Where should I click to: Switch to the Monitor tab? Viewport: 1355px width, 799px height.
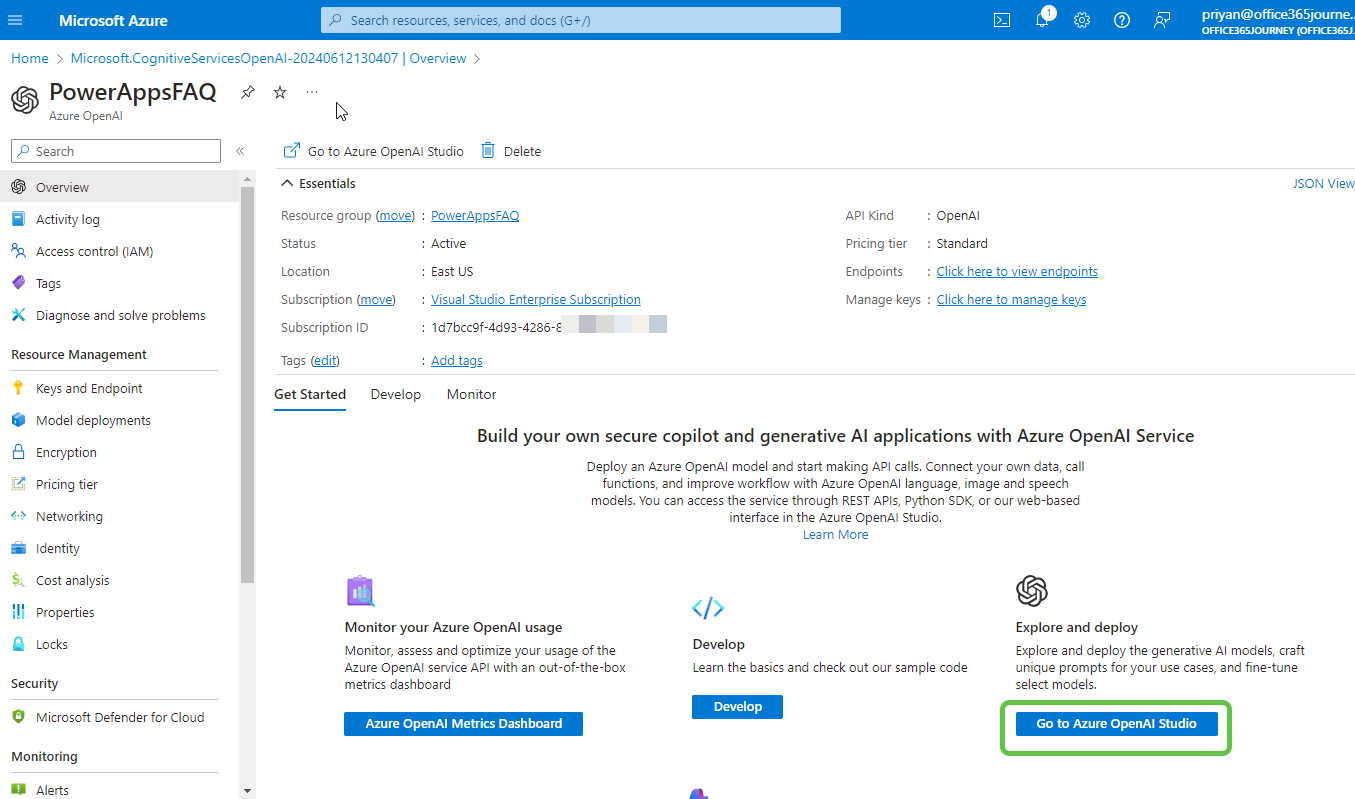point(471,394)
